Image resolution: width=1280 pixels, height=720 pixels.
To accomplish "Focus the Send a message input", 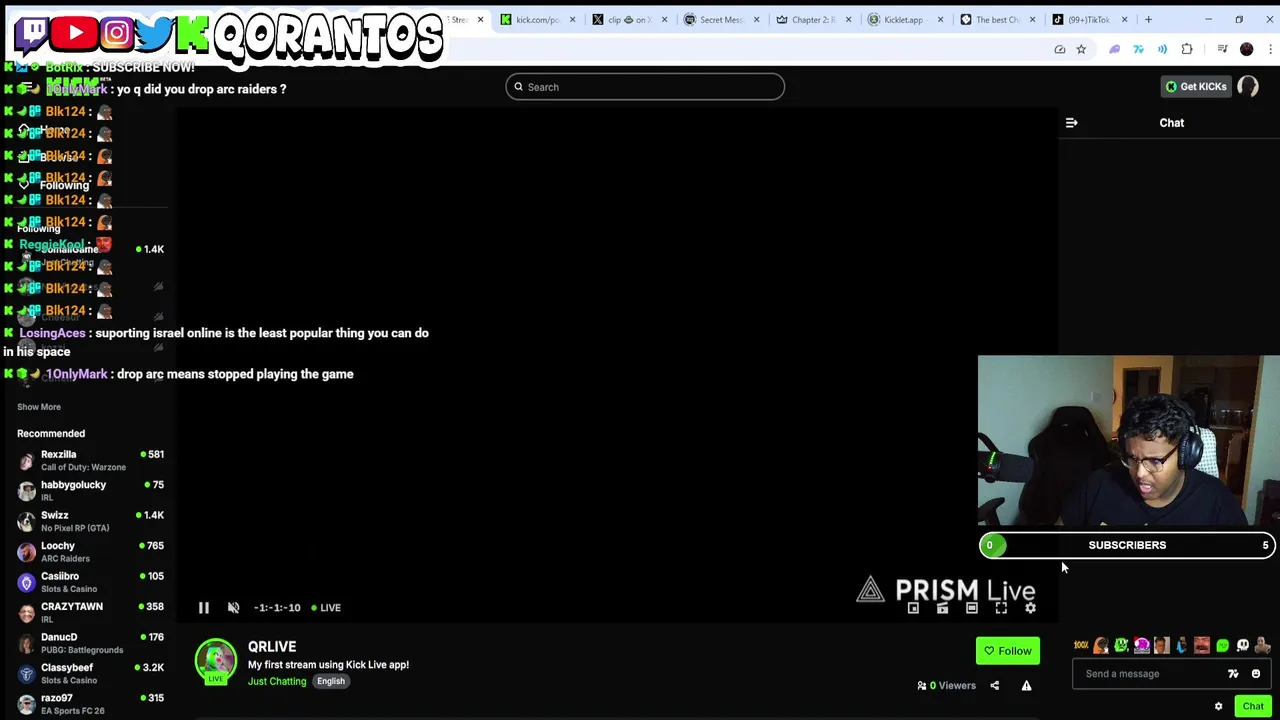I will 1150,673.
